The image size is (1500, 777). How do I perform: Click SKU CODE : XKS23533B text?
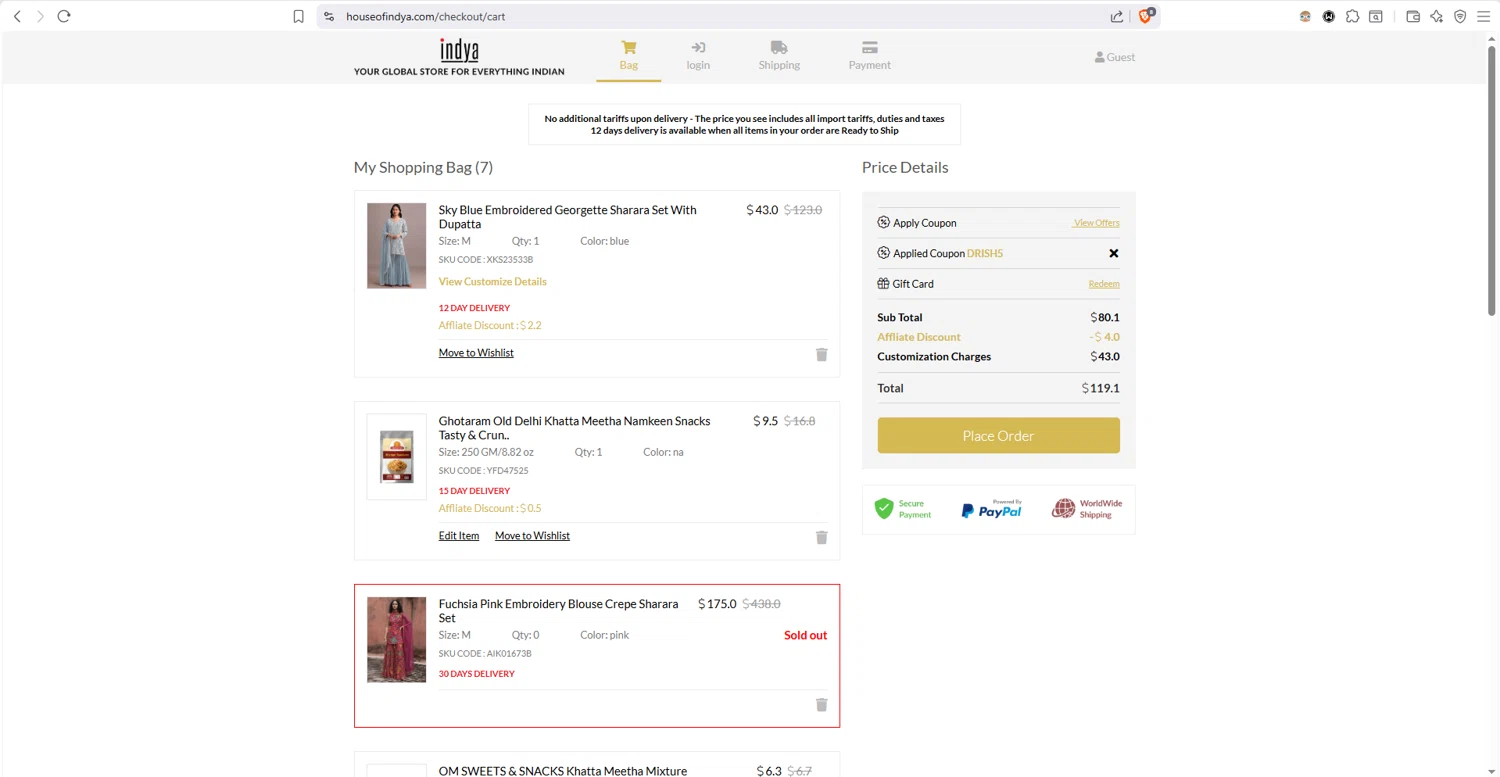[x=485, y=260]
